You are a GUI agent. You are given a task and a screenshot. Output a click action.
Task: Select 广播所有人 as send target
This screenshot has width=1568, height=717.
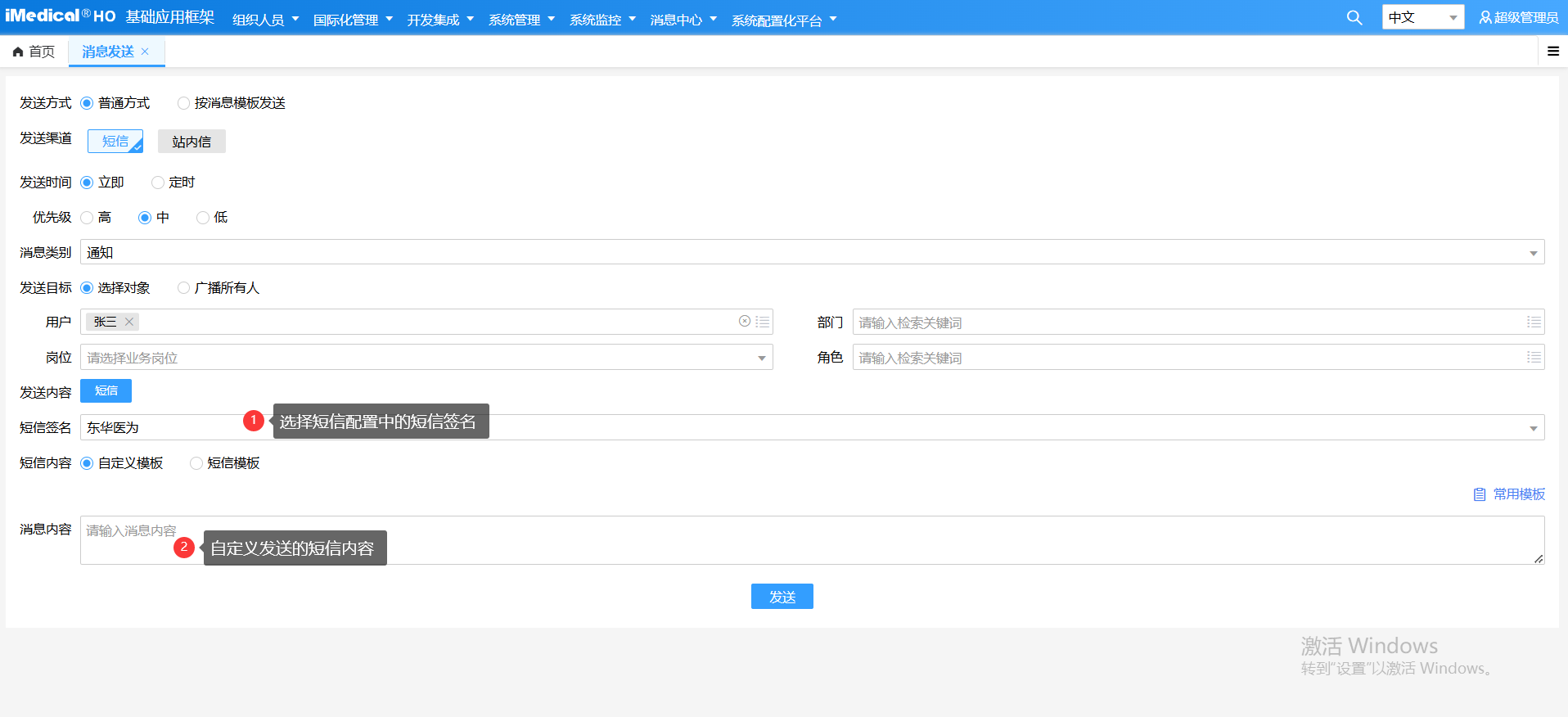coord(184,288)
